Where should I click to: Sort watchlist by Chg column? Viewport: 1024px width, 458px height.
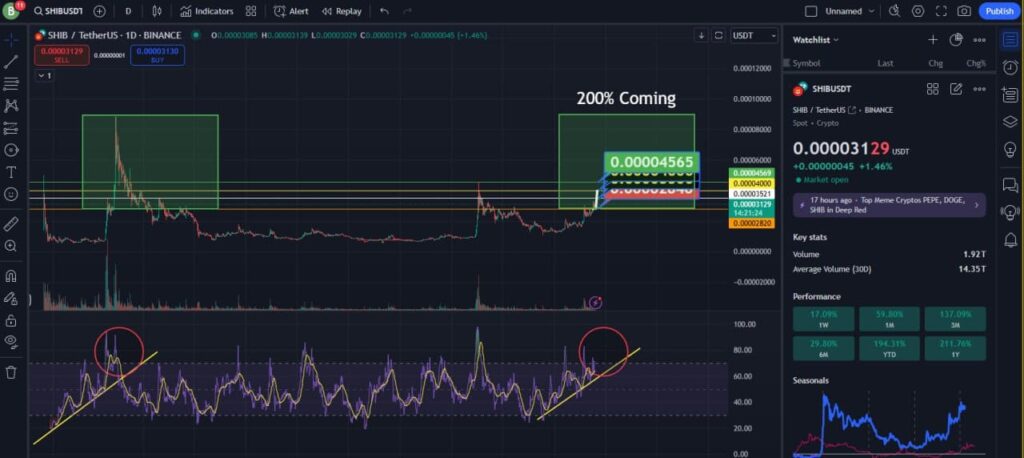tap(935, 63)
